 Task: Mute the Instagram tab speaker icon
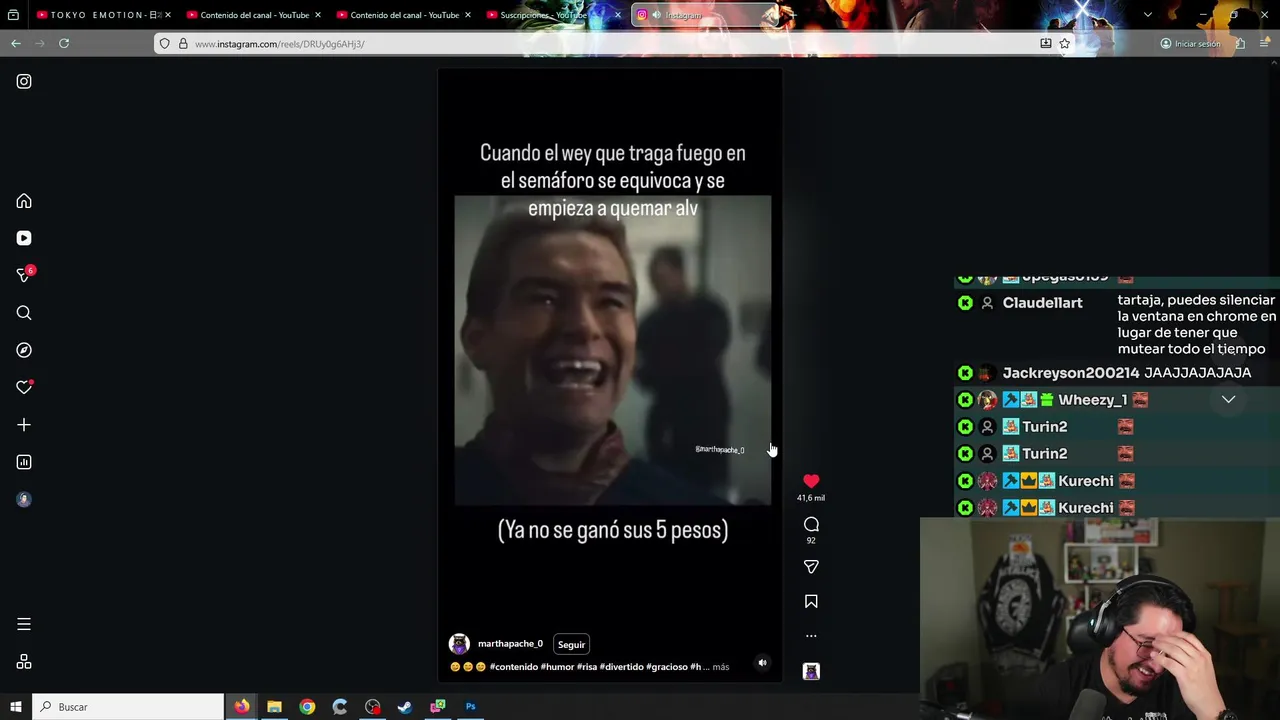pyautogui.click(x=656, y=15)
